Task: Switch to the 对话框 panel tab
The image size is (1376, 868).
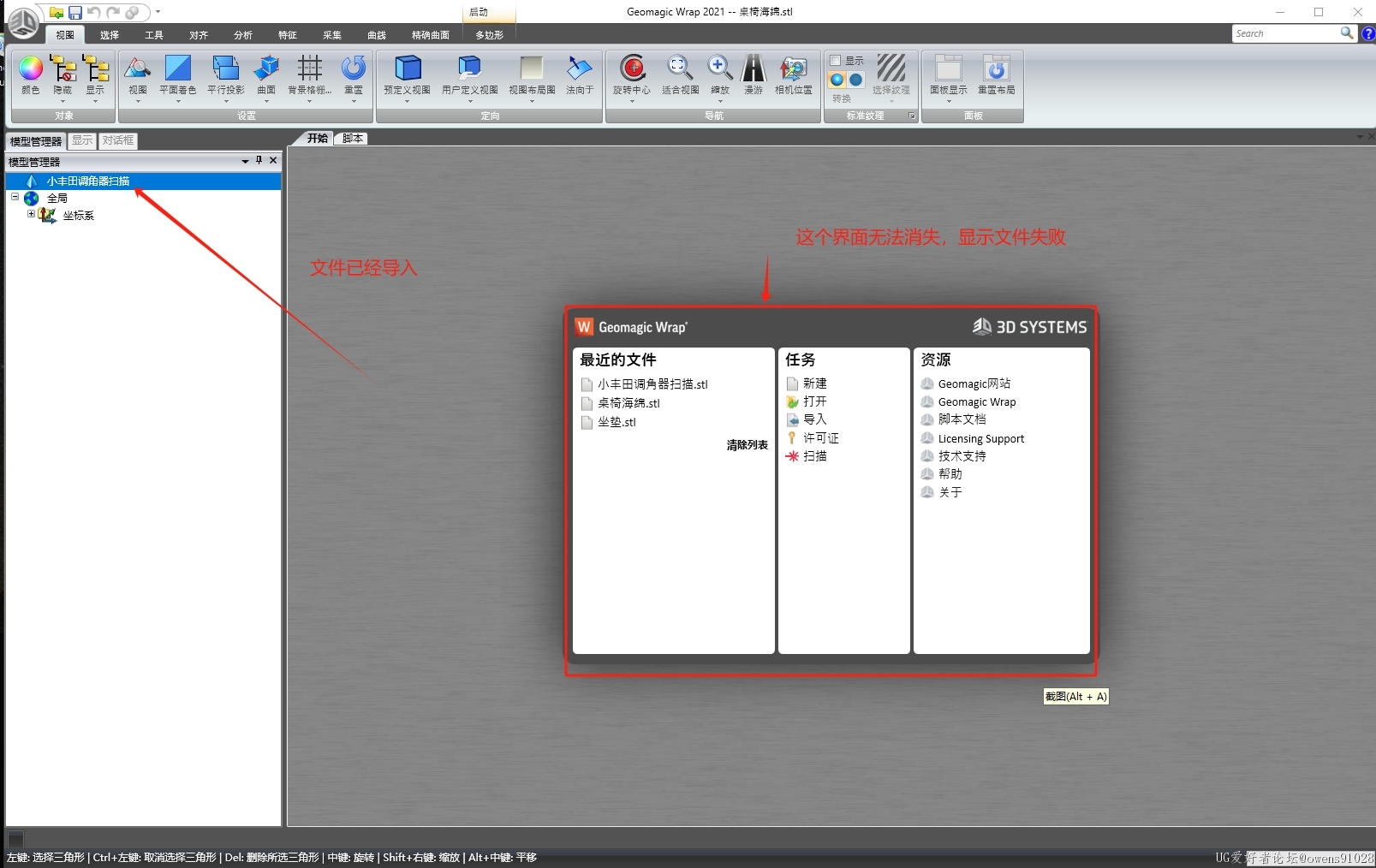Action: point(118,140)
